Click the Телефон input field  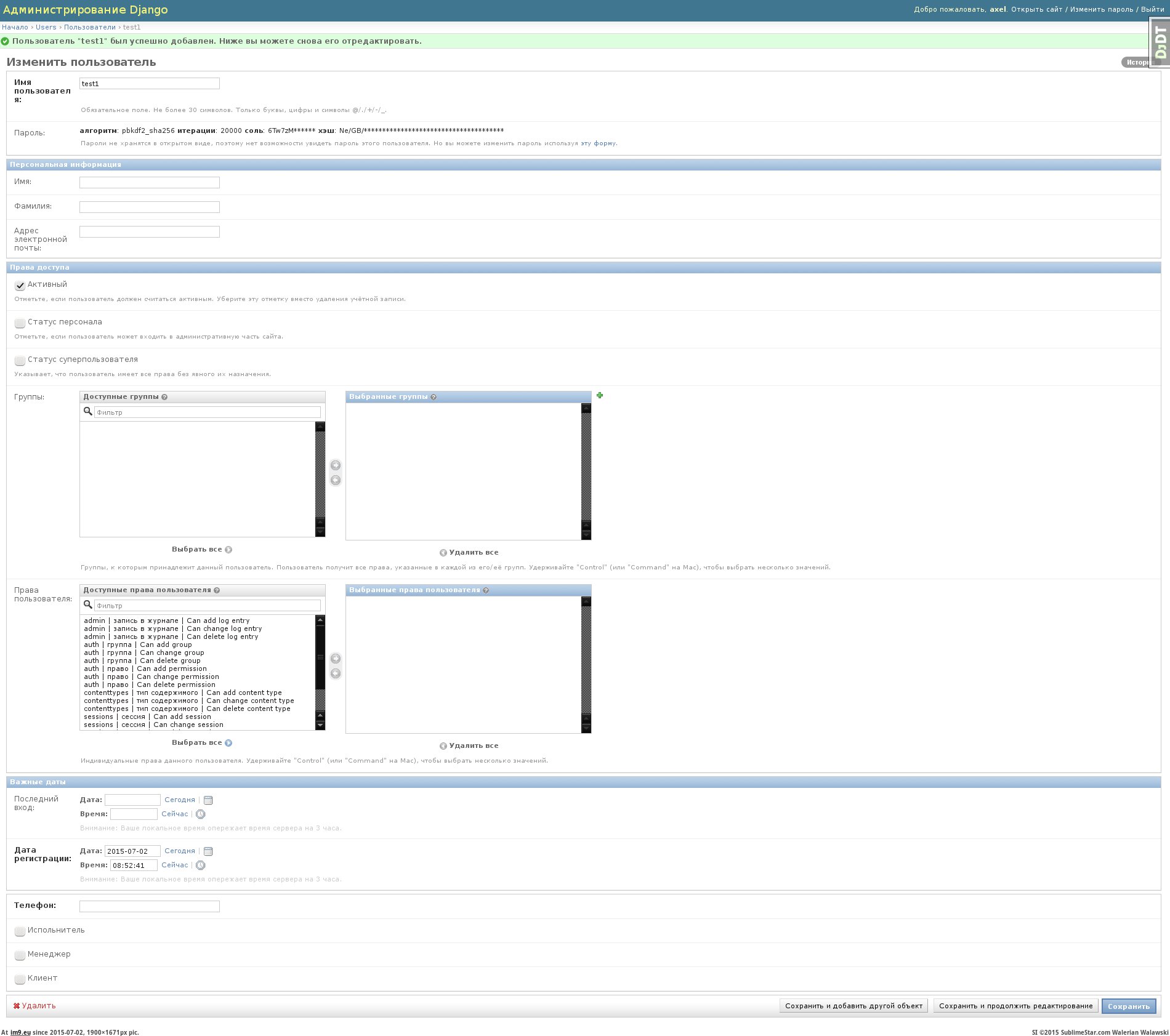click(x=150, y=906)
